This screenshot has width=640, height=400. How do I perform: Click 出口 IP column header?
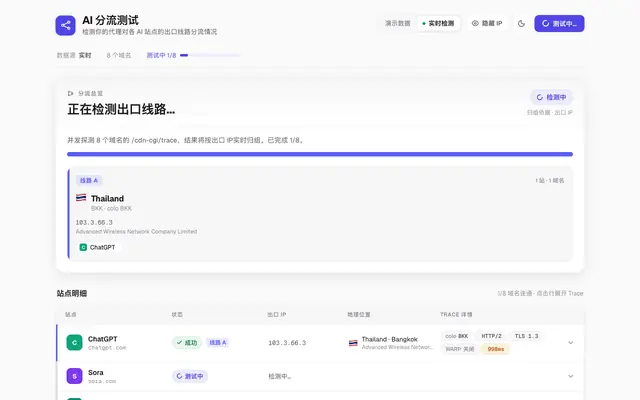pyautogui.click(x=277, y=315)
